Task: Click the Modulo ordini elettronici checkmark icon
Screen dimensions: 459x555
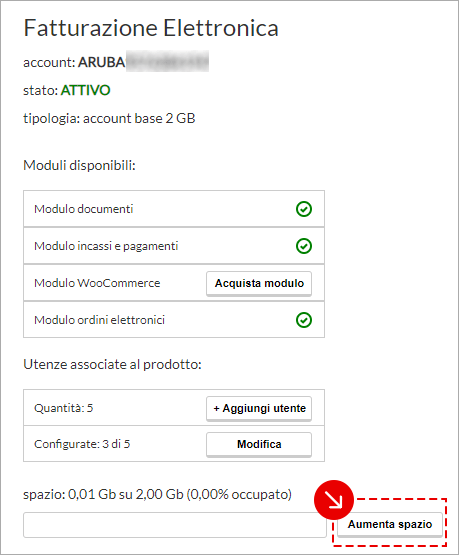Action: (304, 320)
